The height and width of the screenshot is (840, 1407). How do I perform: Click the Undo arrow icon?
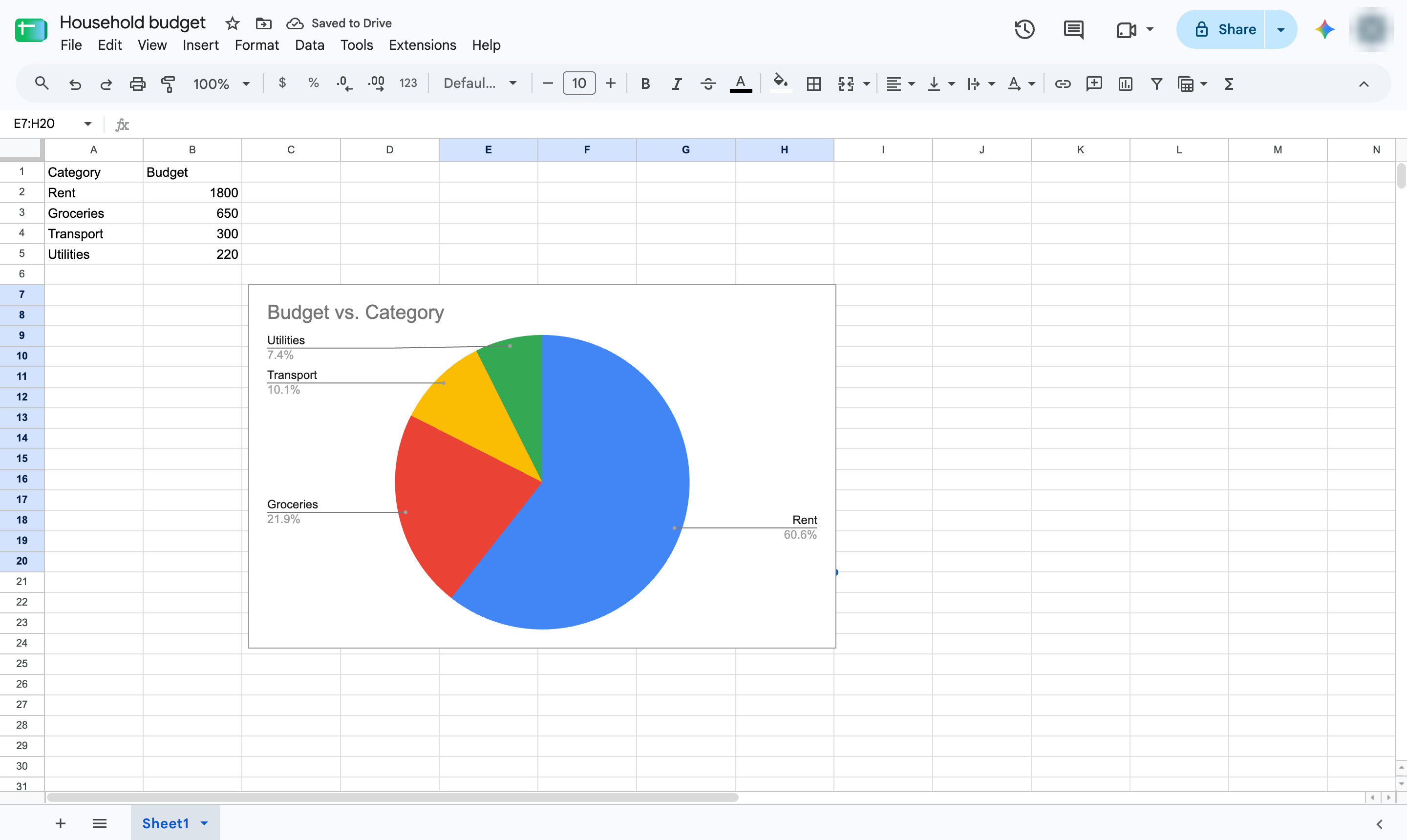(75, 84)
